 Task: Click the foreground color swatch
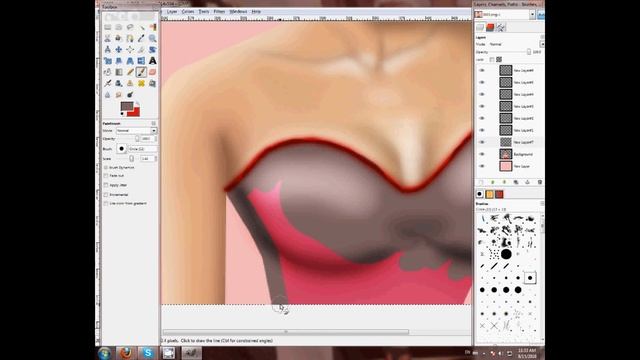point(127,106)
